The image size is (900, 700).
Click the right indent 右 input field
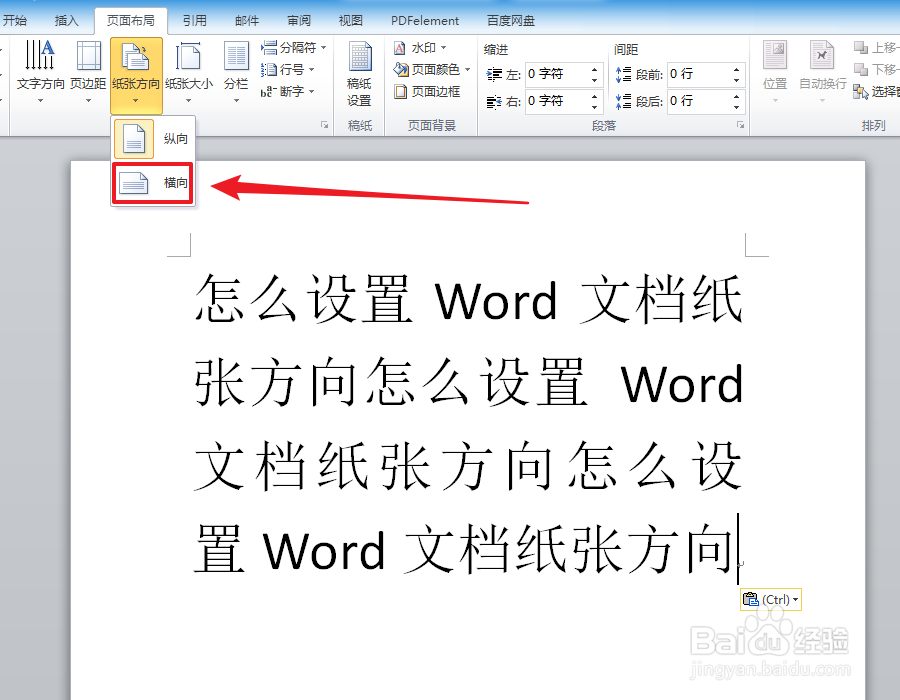556,101
